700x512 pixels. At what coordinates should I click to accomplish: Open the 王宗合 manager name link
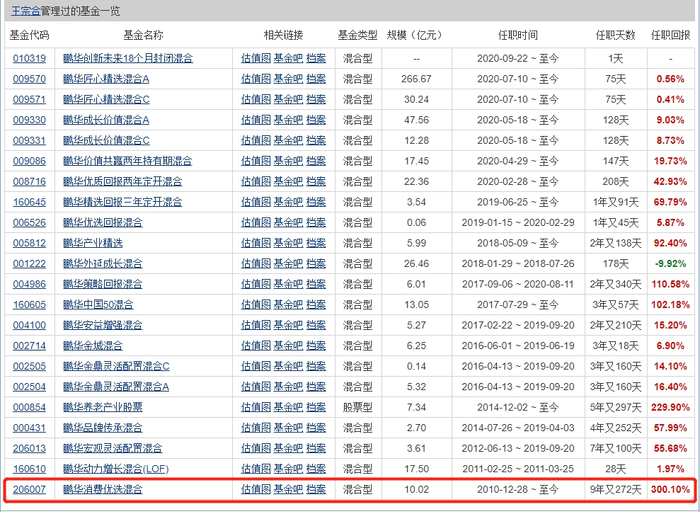(x=25, y=11)
